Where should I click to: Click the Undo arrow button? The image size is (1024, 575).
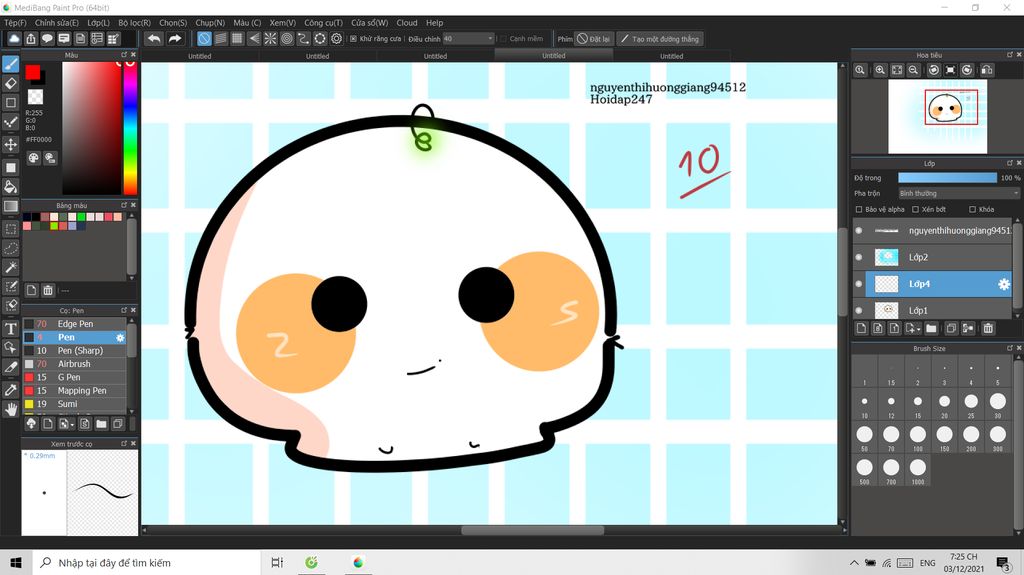coord(154,39)
